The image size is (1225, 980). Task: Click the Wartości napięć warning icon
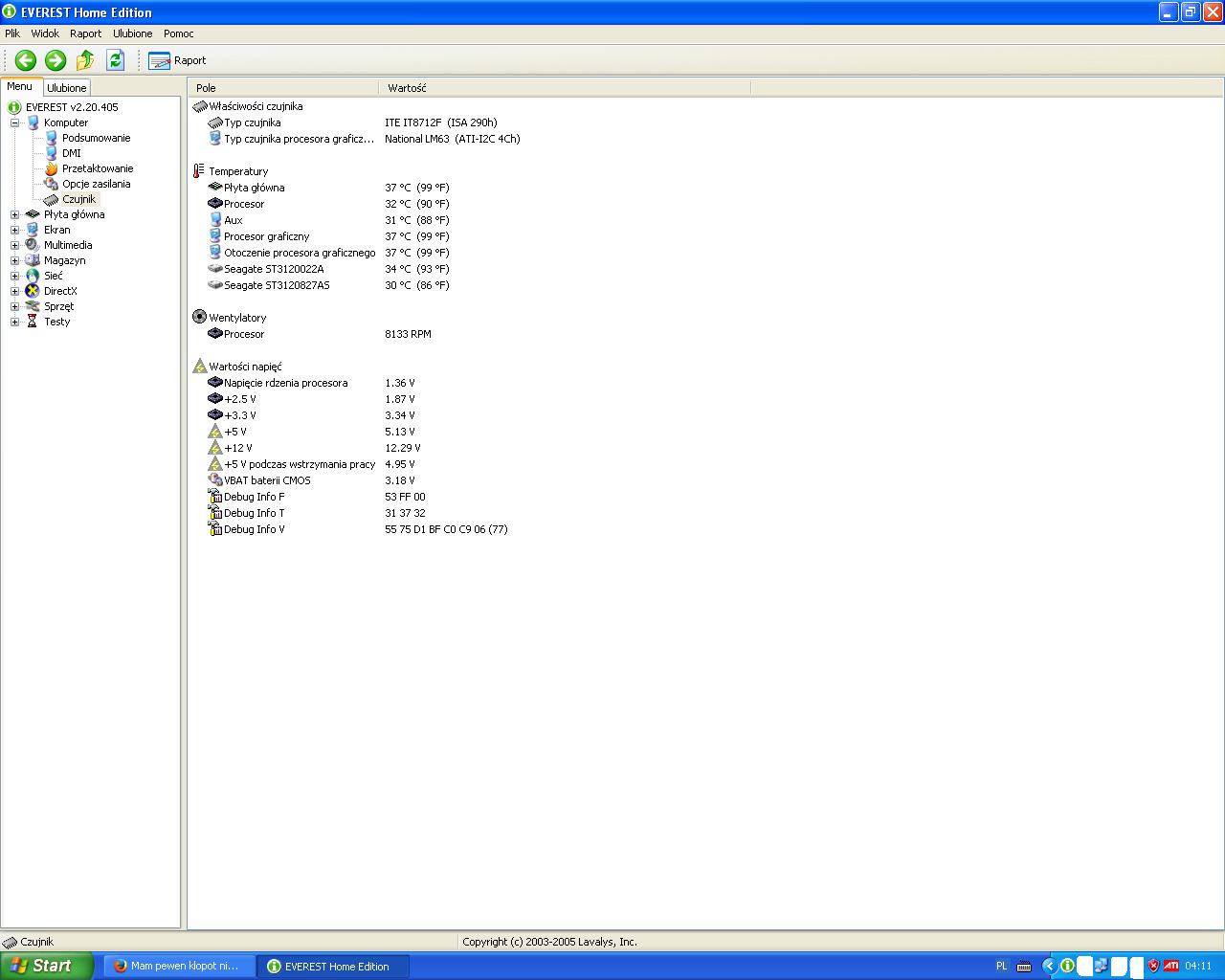coord(199,366)
